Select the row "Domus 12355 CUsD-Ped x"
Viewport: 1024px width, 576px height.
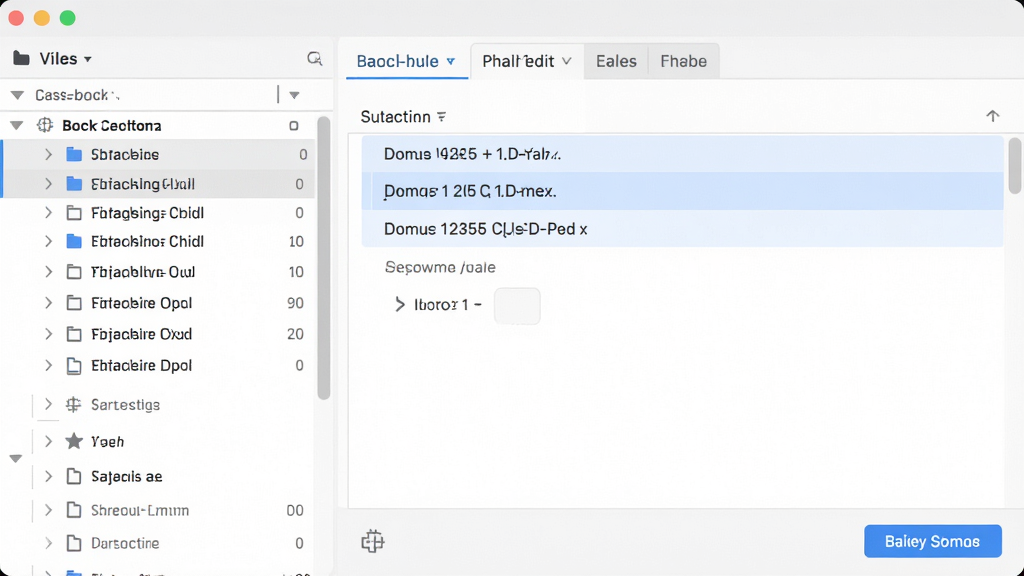(682, 229)
